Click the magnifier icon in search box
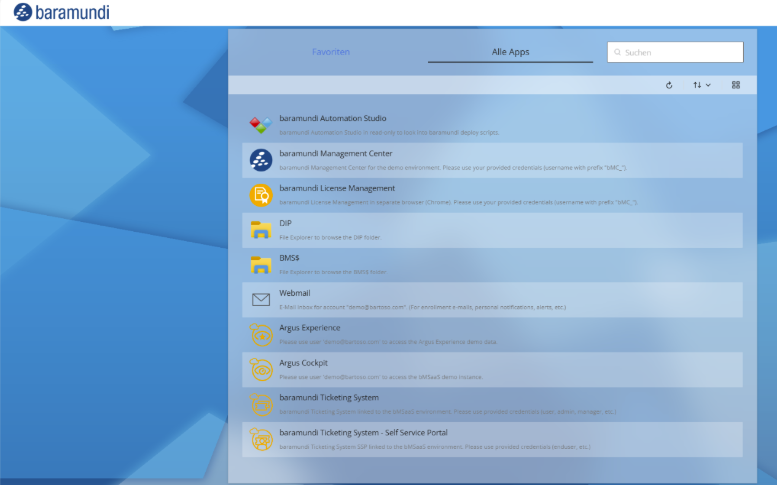 coord(617,52)
